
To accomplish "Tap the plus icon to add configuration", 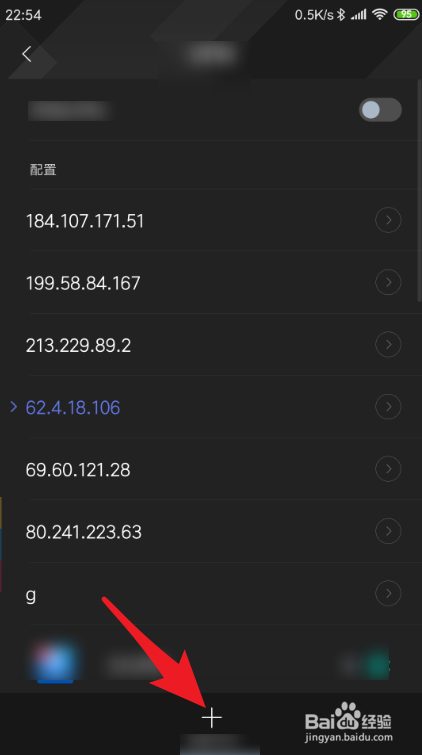I will (x=211, y=718).
